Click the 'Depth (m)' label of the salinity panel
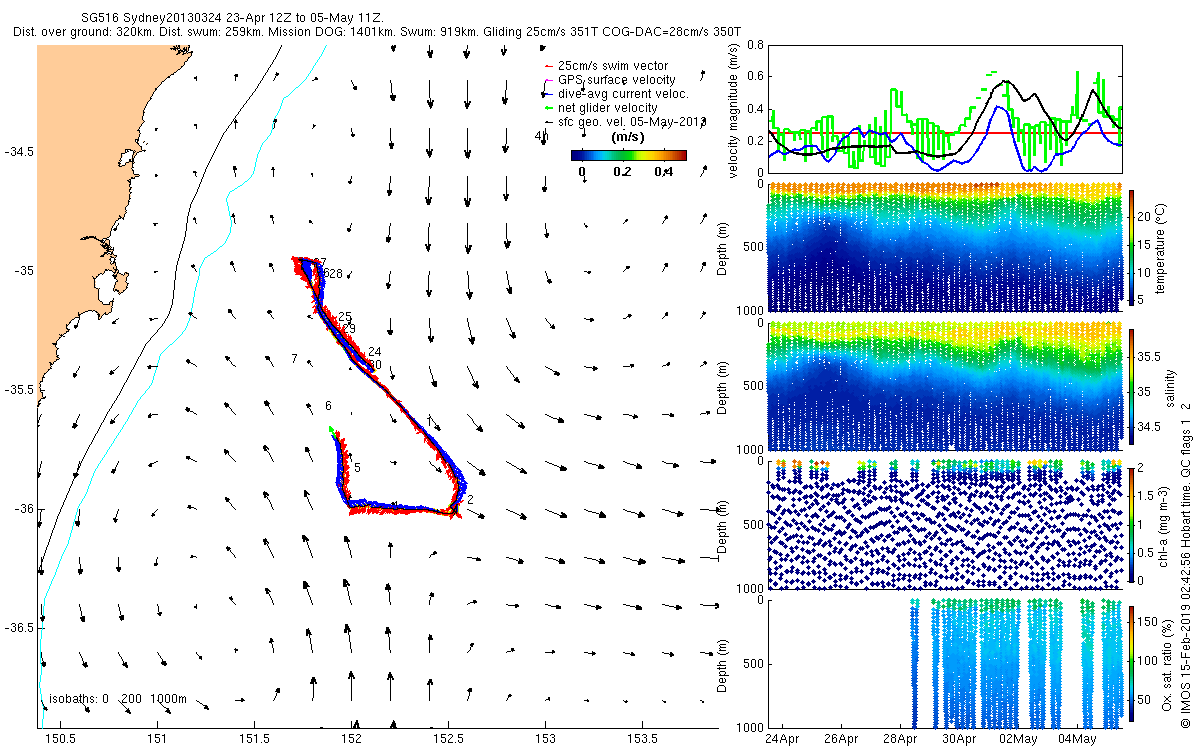This screenshot has width=1200, height=750. click(724, 386)
